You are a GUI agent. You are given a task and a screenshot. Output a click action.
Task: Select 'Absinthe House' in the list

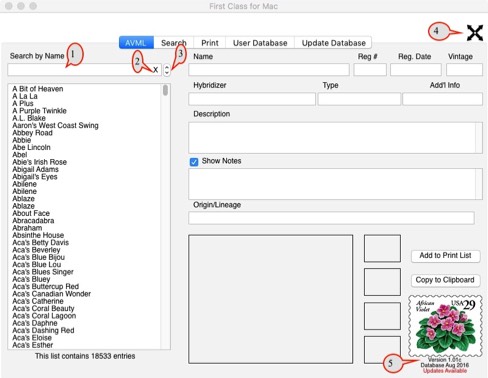(38, 235)
